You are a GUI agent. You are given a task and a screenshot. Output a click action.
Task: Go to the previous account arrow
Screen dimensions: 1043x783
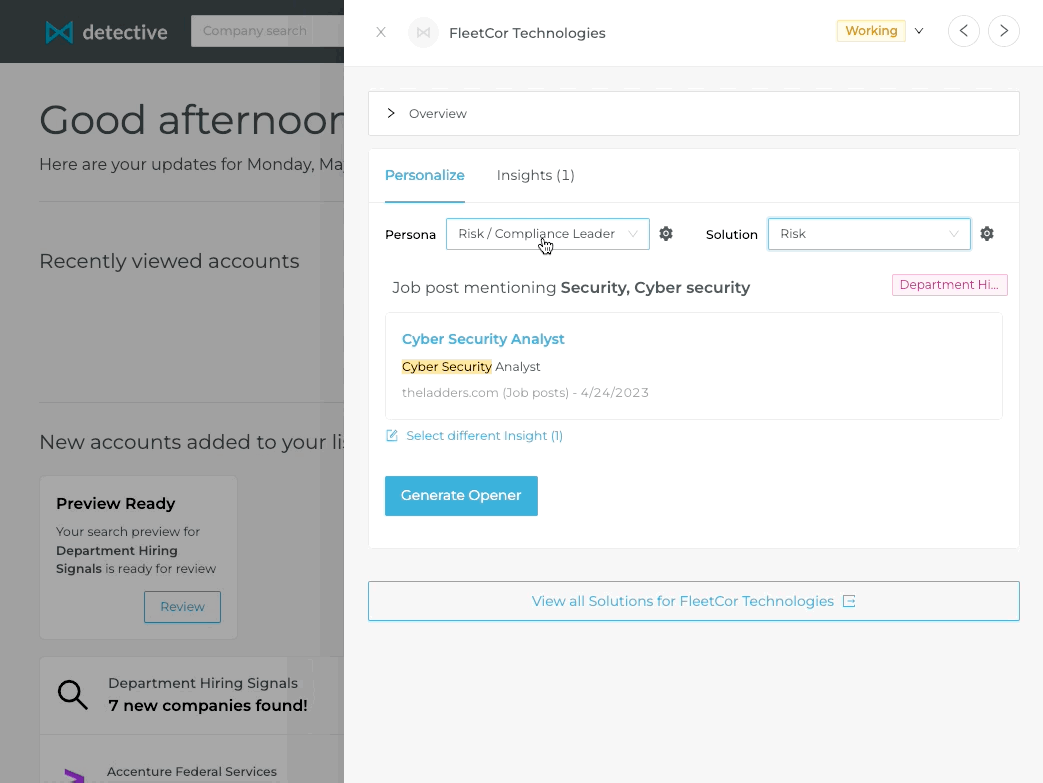click(x=964, y=31)
